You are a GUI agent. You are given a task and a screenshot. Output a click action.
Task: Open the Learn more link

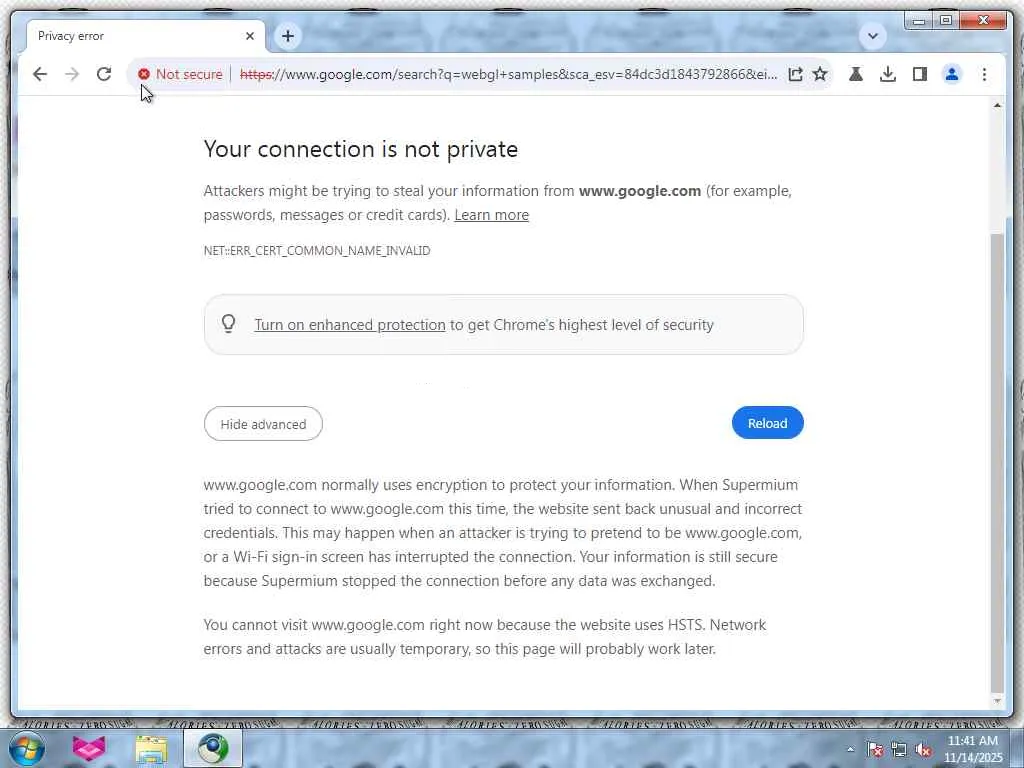[491, 215]
